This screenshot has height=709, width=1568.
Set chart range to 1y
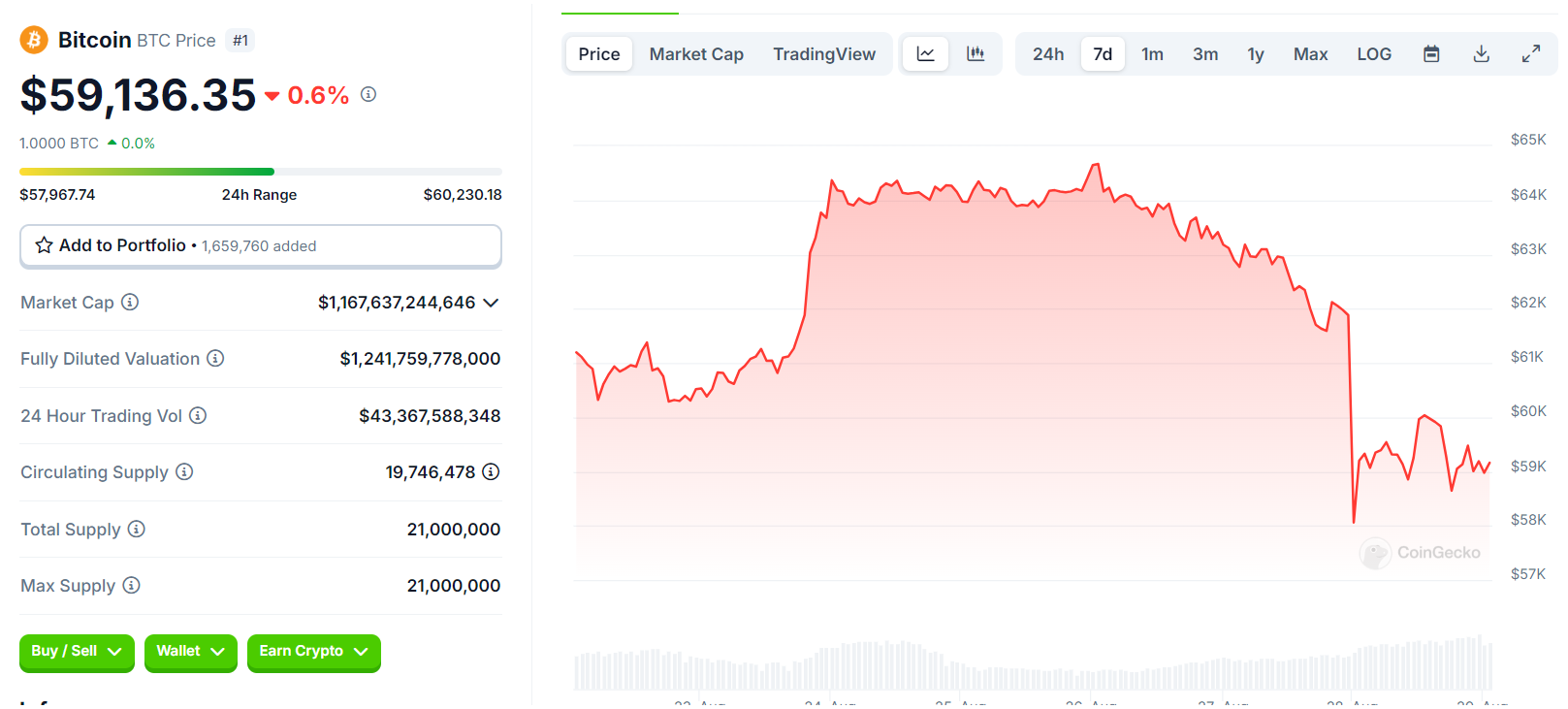coord(1256,54)
